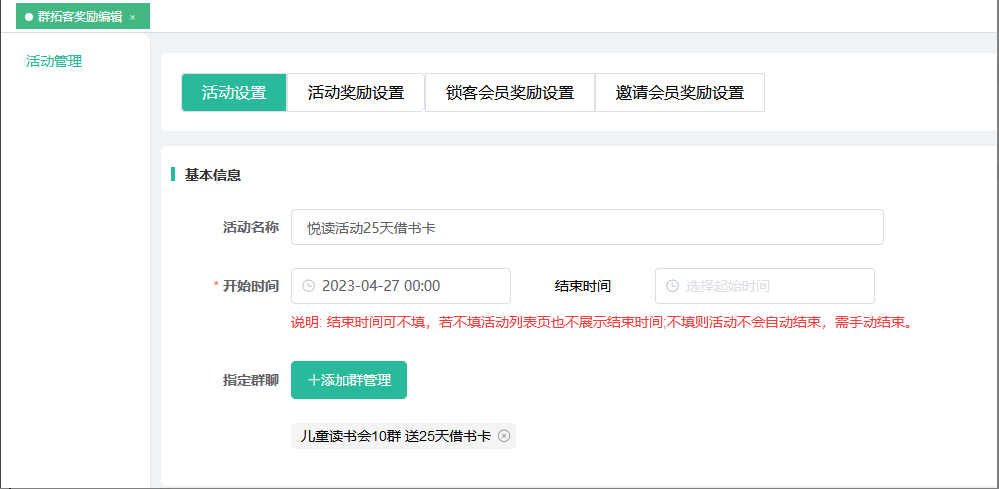The height and width of the screenshot is (489, 999).
Task: Open the 锁客会员奖励设置 tab
Action: (510, 93)
